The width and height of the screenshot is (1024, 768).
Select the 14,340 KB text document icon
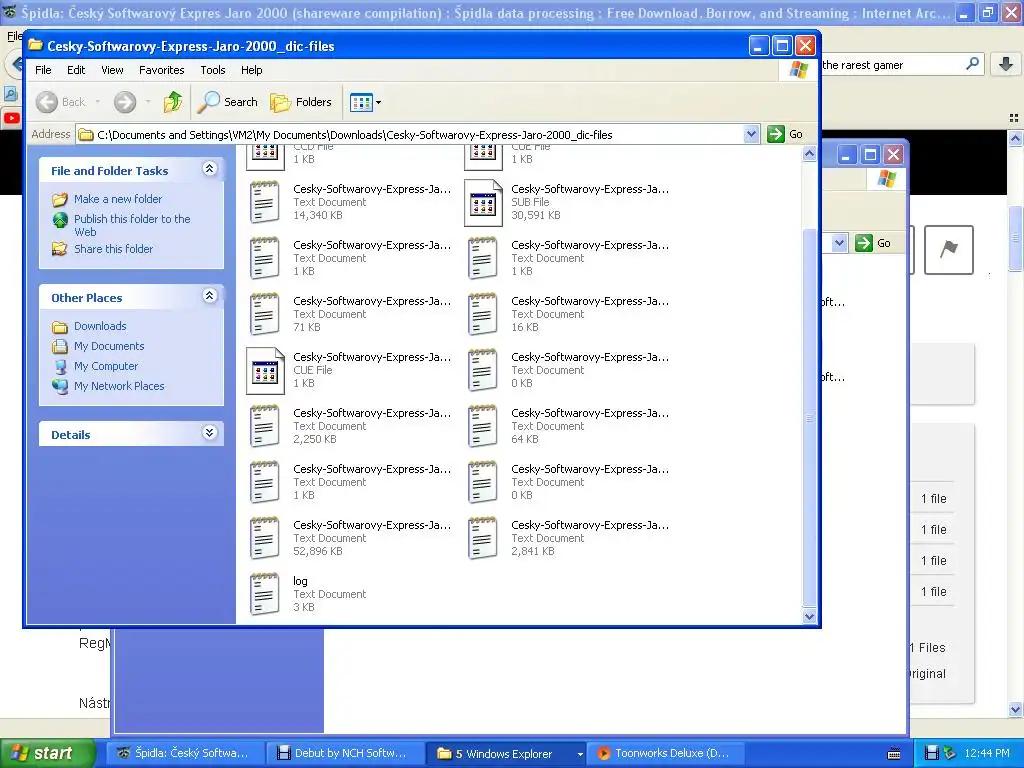pos(264,202)
